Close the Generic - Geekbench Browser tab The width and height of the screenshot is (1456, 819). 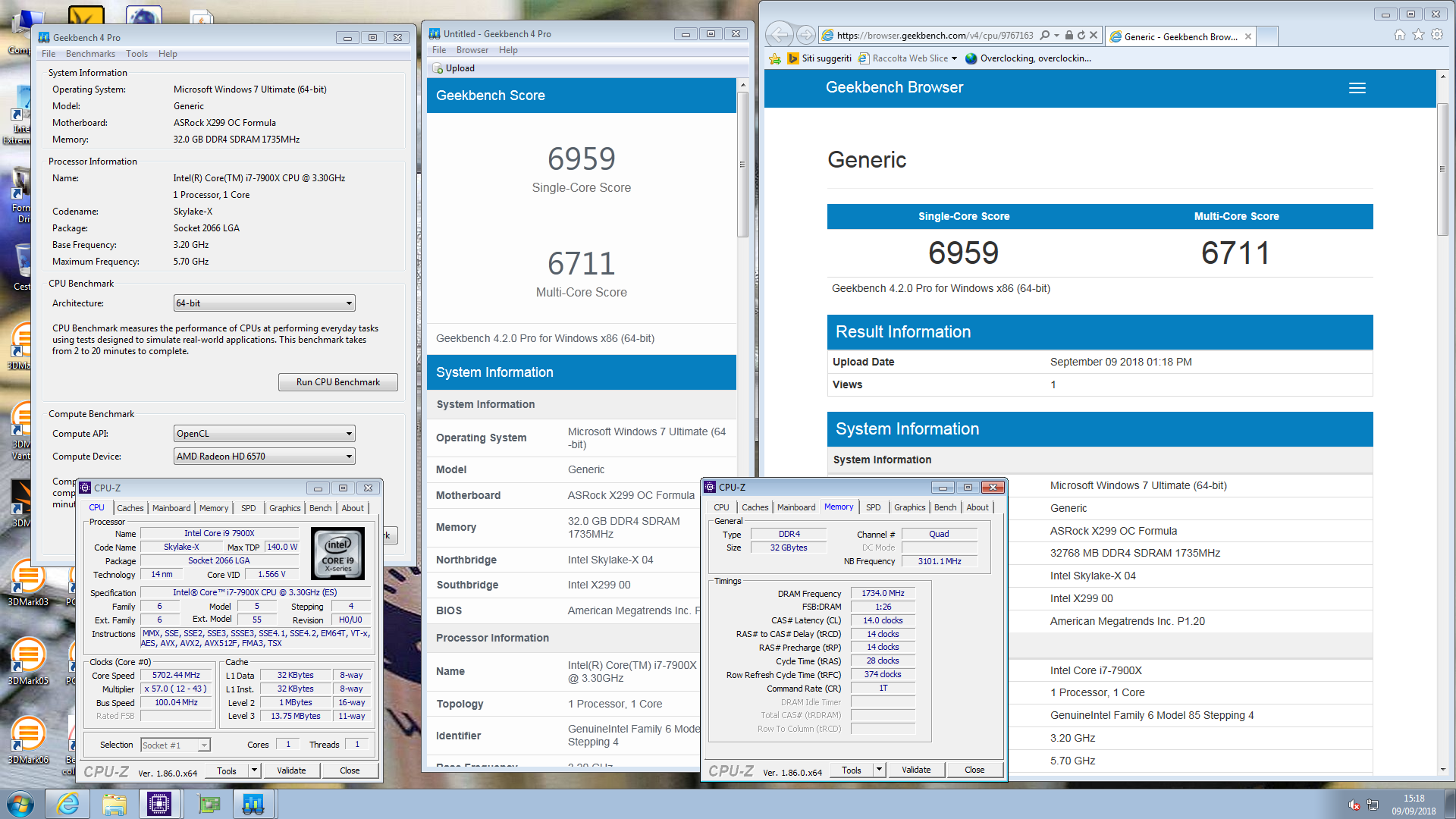1248,36
